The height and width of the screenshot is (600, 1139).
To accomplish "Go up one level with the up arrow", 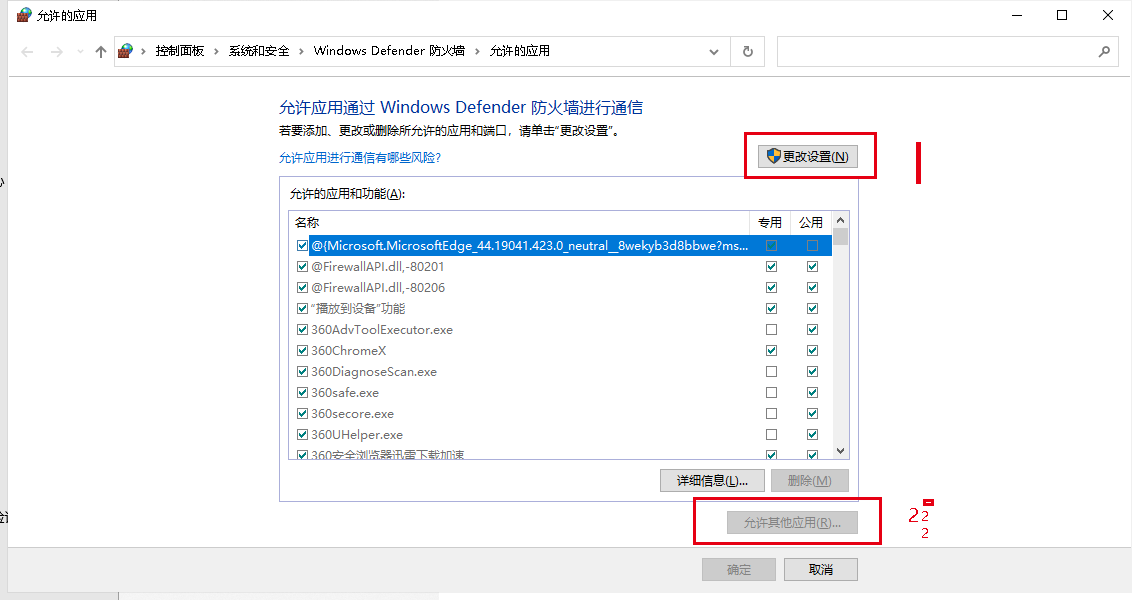I will [101, 52].
